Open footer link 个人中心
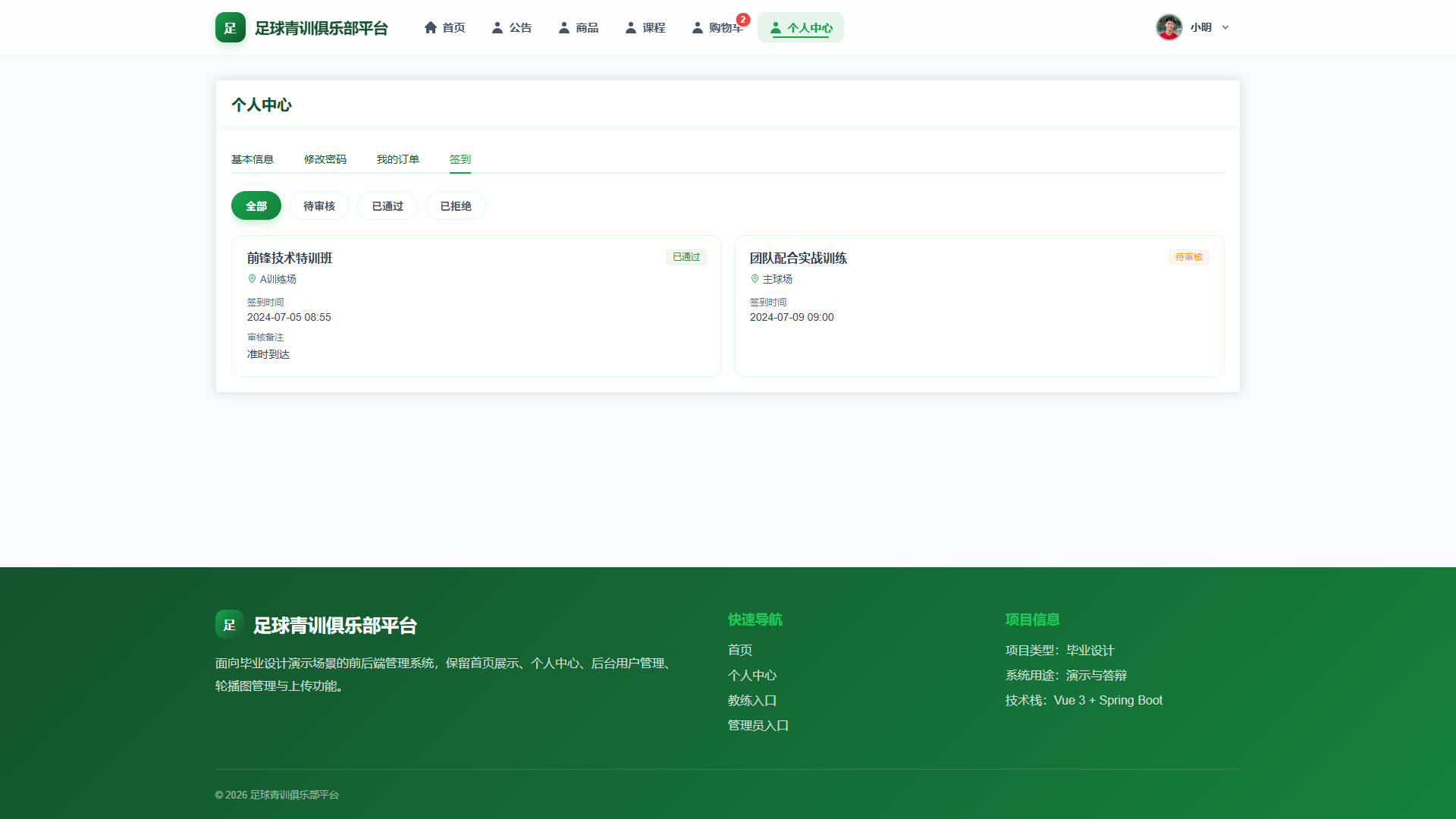Viewport: 1456px width, 819px height. (752, 675)
